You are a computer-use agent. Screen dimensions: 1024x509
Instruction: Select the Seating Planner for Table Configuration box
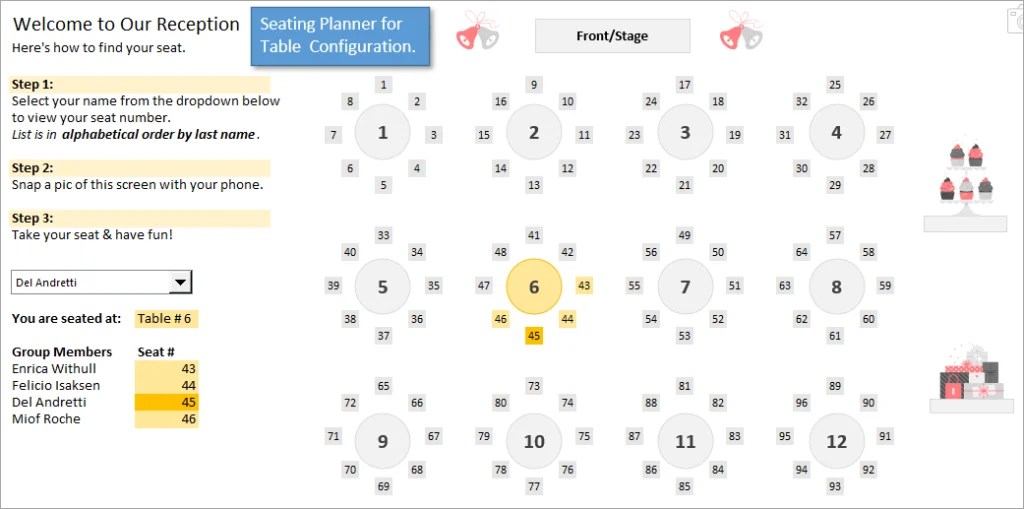339,37
